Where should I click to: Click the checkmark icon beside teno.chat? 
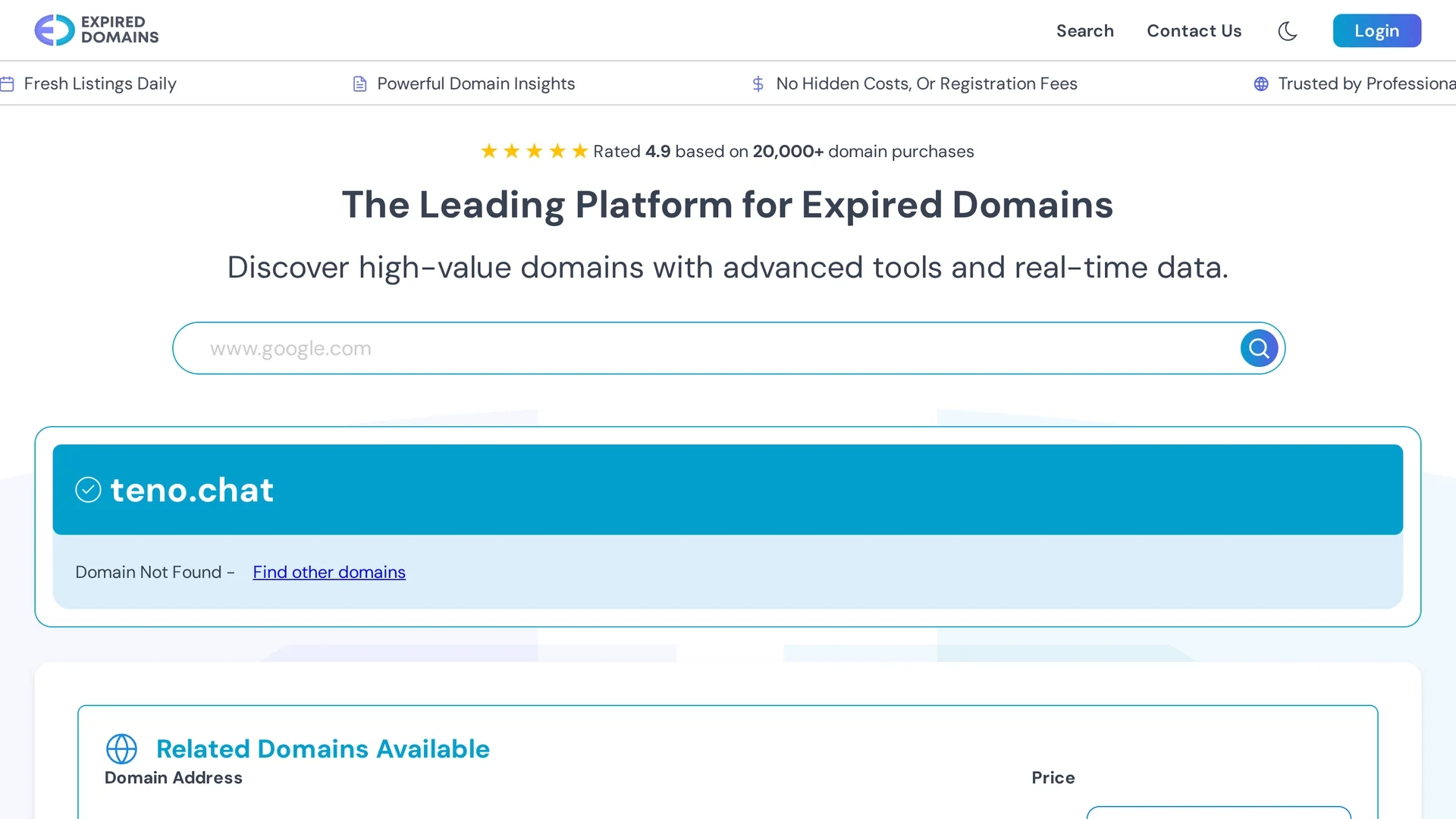pyautogui.click(x=88, y=490)
